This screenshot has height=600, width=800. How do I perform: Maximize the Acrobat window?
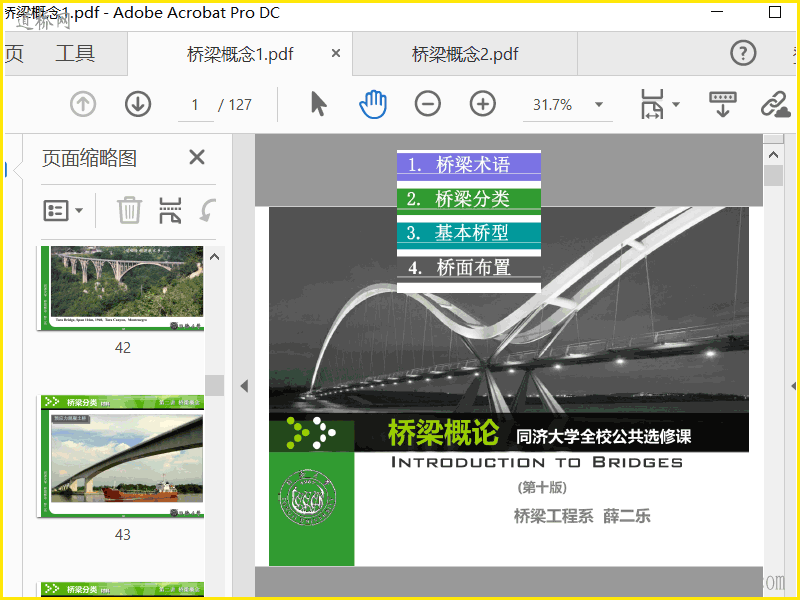pyautogui.click(x=774, y=12)
